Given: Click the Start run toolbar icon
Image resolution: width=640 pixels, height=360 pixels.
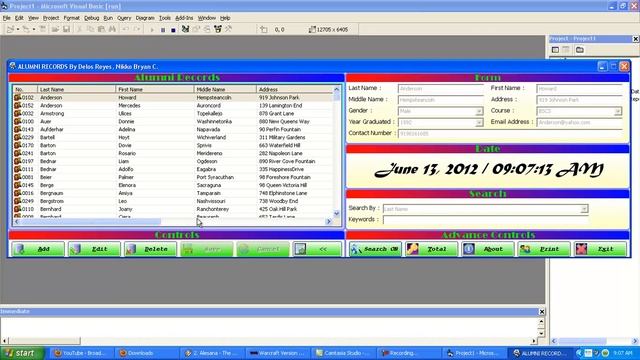Looking at the screenshot, I should [152, 29].
